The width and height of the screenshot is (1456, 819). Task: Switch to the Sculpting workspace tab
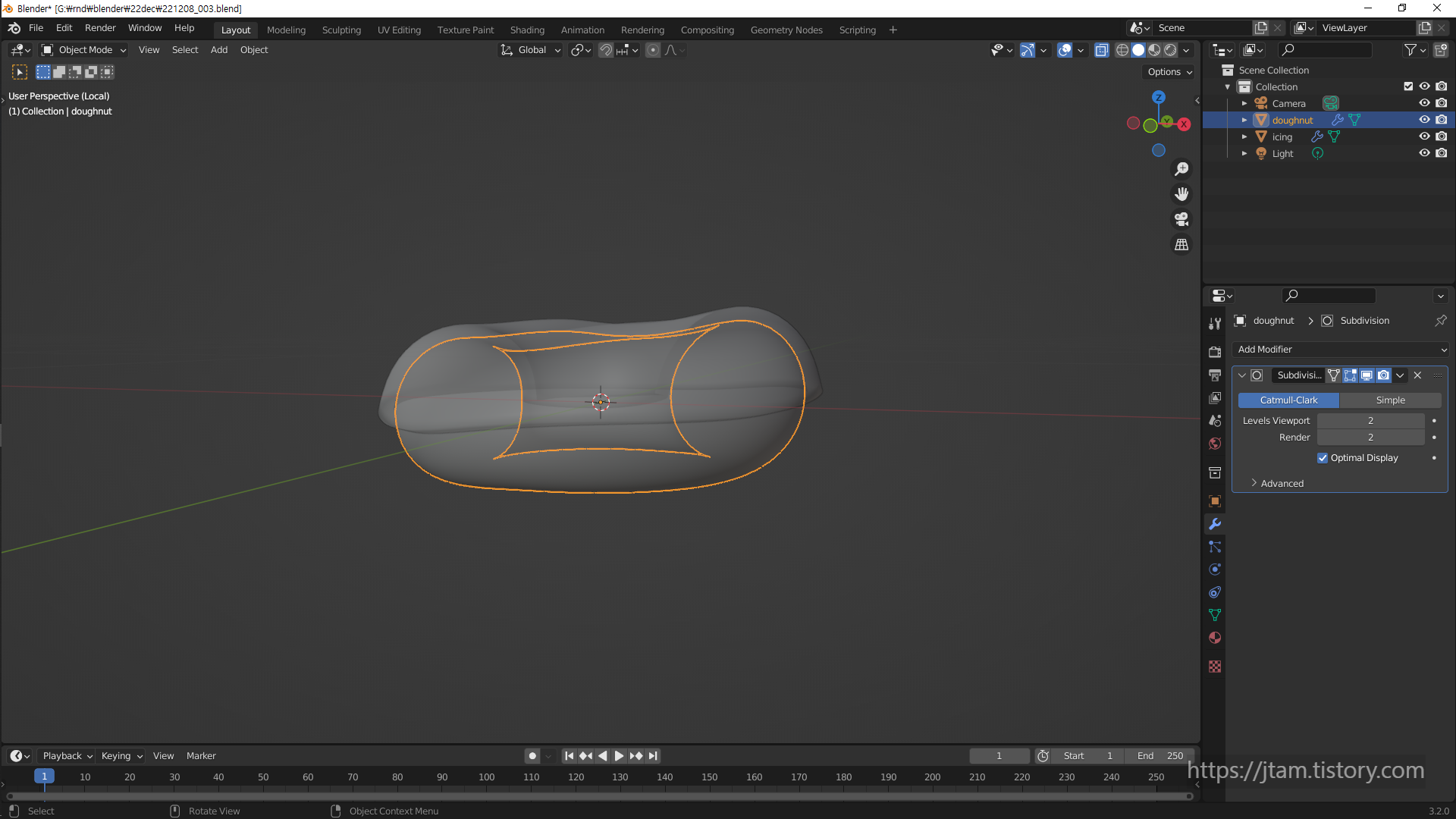pos(341,30)
